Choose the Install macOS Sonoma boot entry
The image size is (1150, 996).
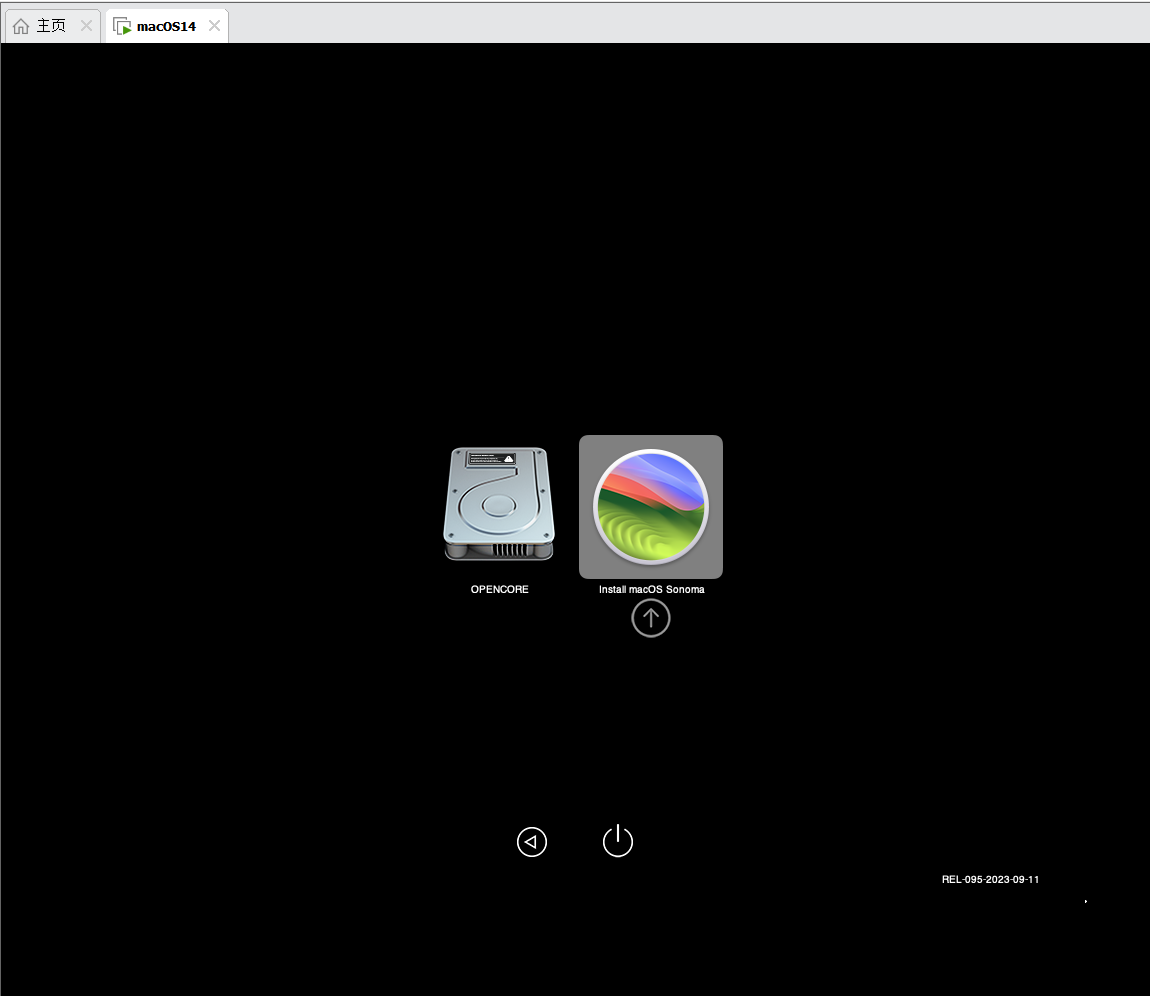click(651, 507)
